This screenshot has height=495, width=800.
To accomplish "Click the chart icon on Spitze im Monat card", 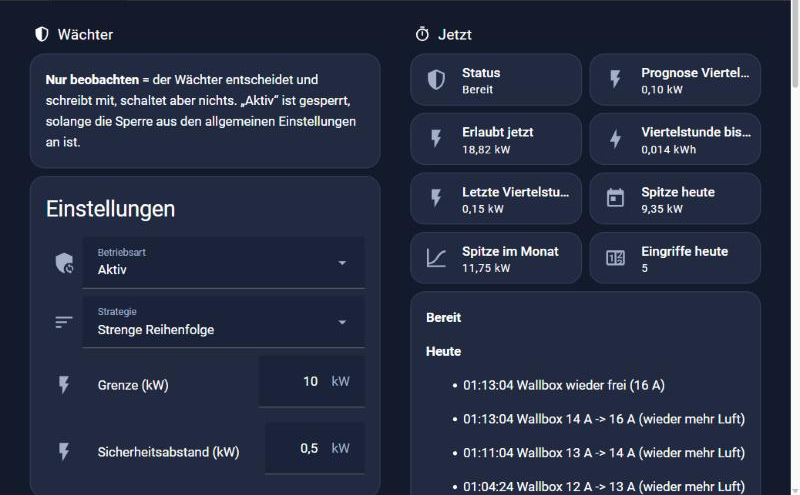I will 436,258.
